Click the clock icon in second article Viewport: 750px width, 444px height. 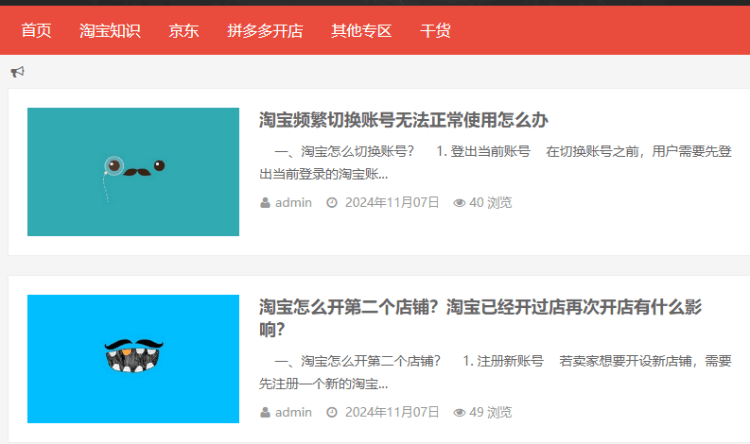point(332,412)
